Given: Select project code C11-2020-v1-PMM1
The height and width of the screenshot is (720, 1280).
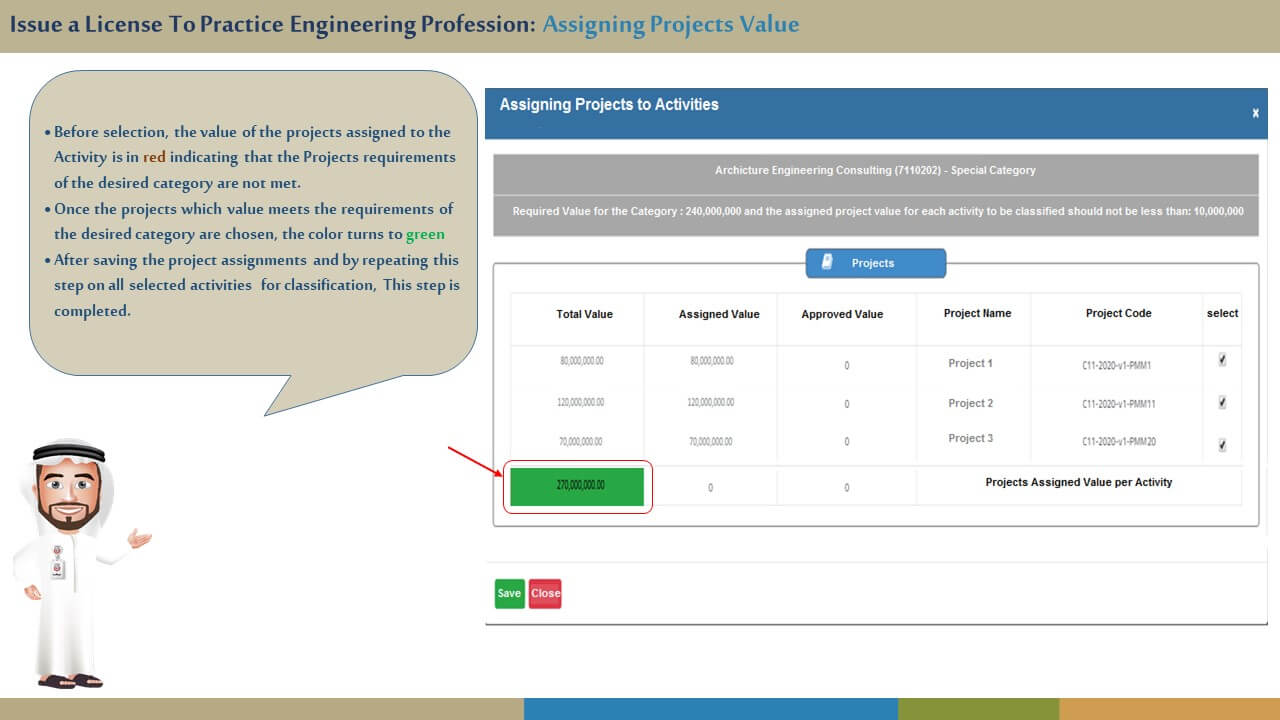Looking at the screenshot, I should pyautogui.click(x=1116, y=366).
